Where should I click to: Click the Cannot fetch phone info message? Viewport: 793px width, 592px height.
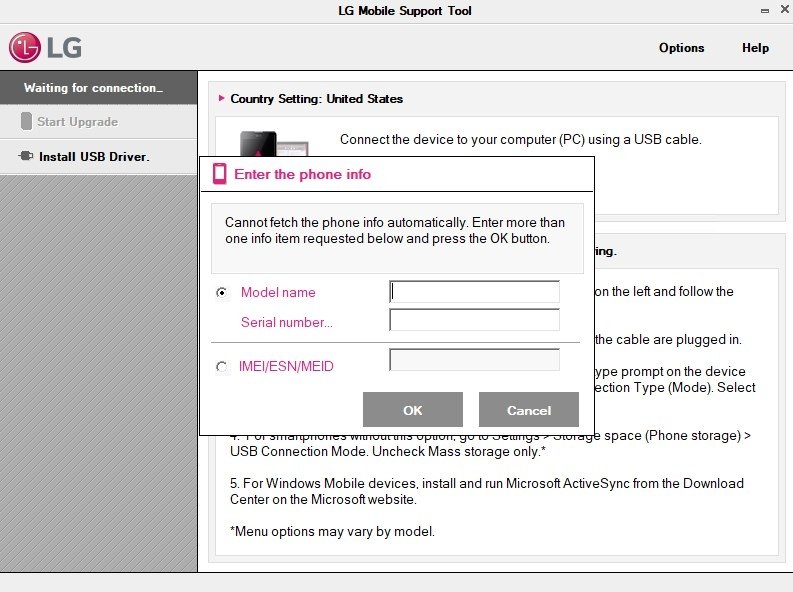click(x=395, y=231)
